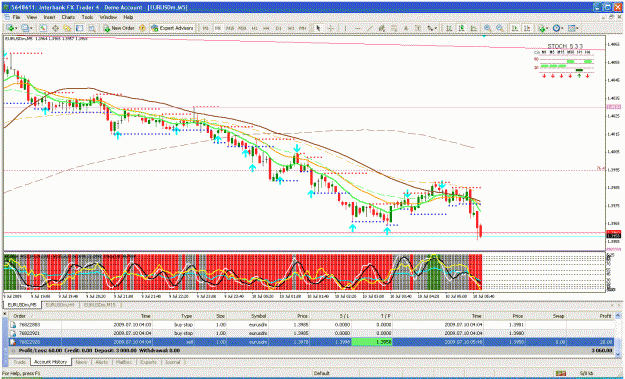
Task: Select the W1 timeframe button
Action: 291,28
